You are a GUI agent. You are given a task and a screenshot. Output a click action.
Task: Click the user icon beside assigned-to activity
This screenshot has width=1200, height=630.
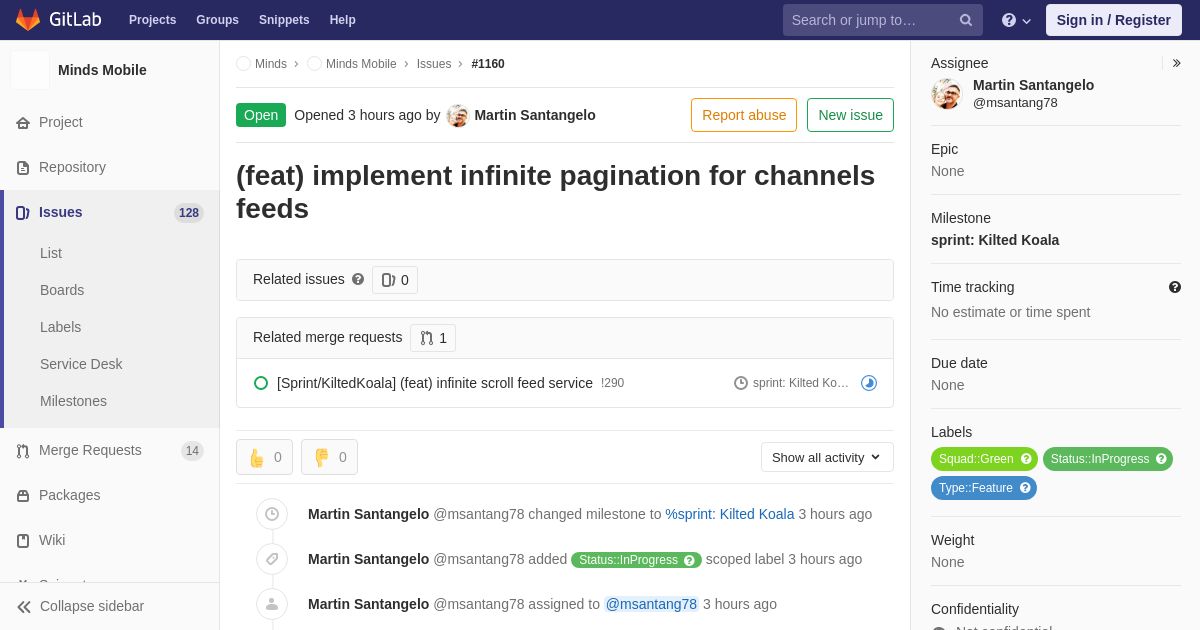pos(272,604)
